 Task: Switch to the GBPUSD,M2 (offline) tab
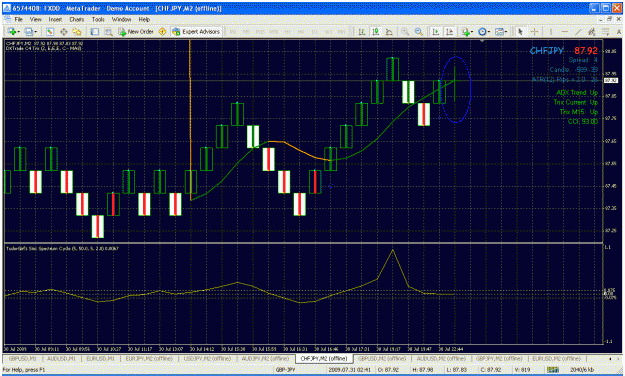point(381,358)
